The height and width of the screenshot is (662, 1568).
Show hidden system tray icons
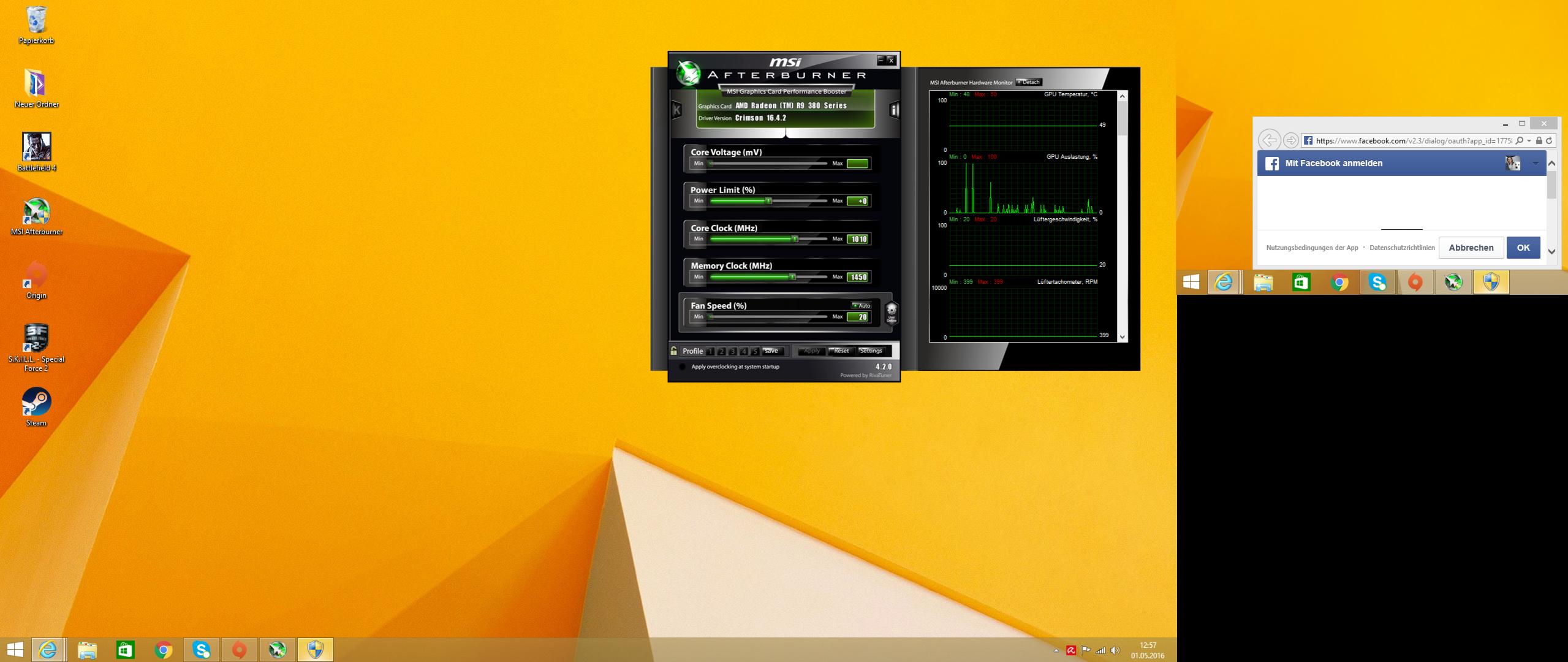[x=1056, y=650]
